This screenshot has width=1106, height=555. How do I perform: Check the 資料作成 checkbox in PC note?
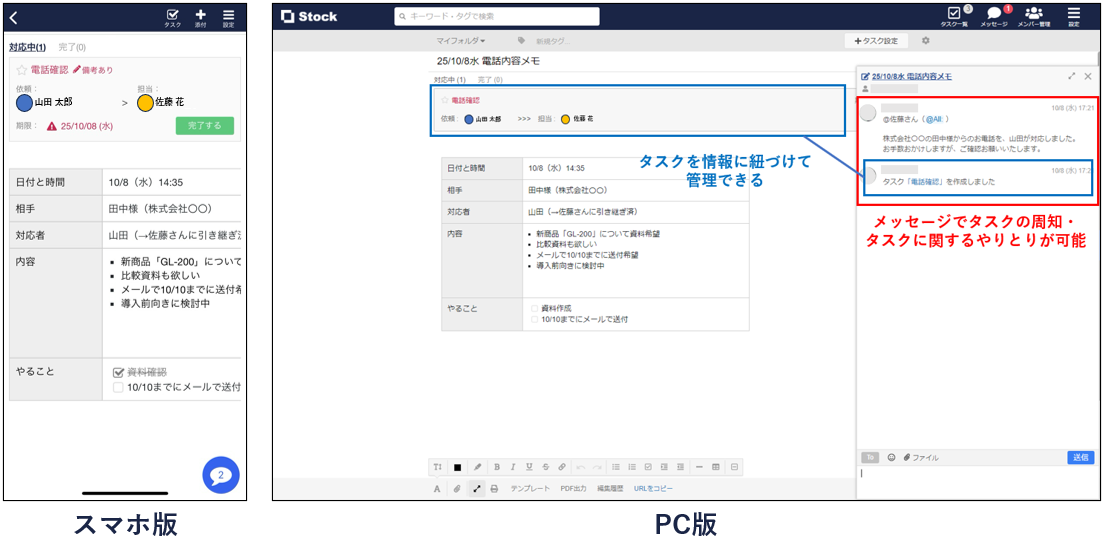[534, 308]
